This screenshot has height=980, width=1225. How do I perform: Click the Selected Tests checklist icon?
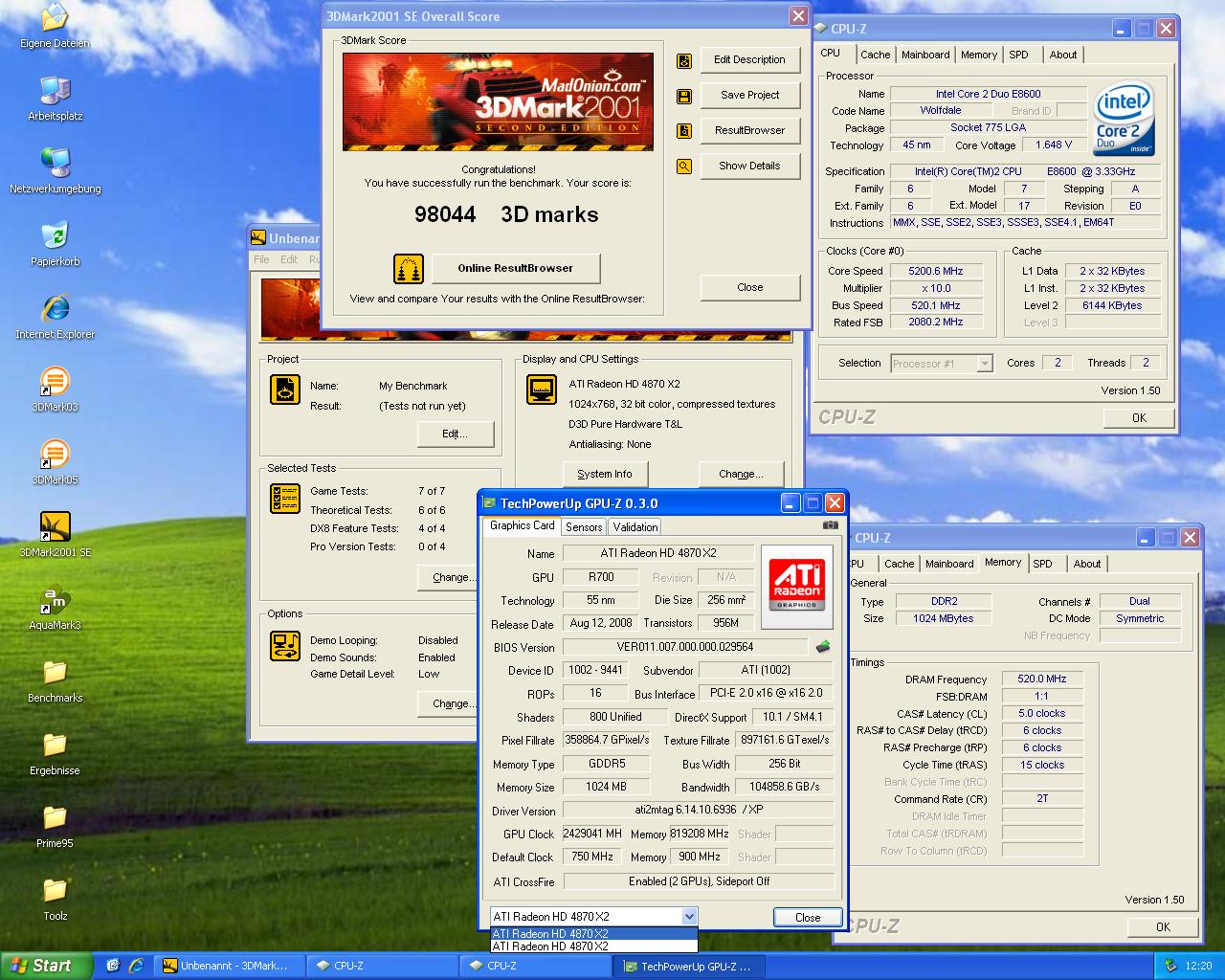pyautogui.click(x=285, y=499)
